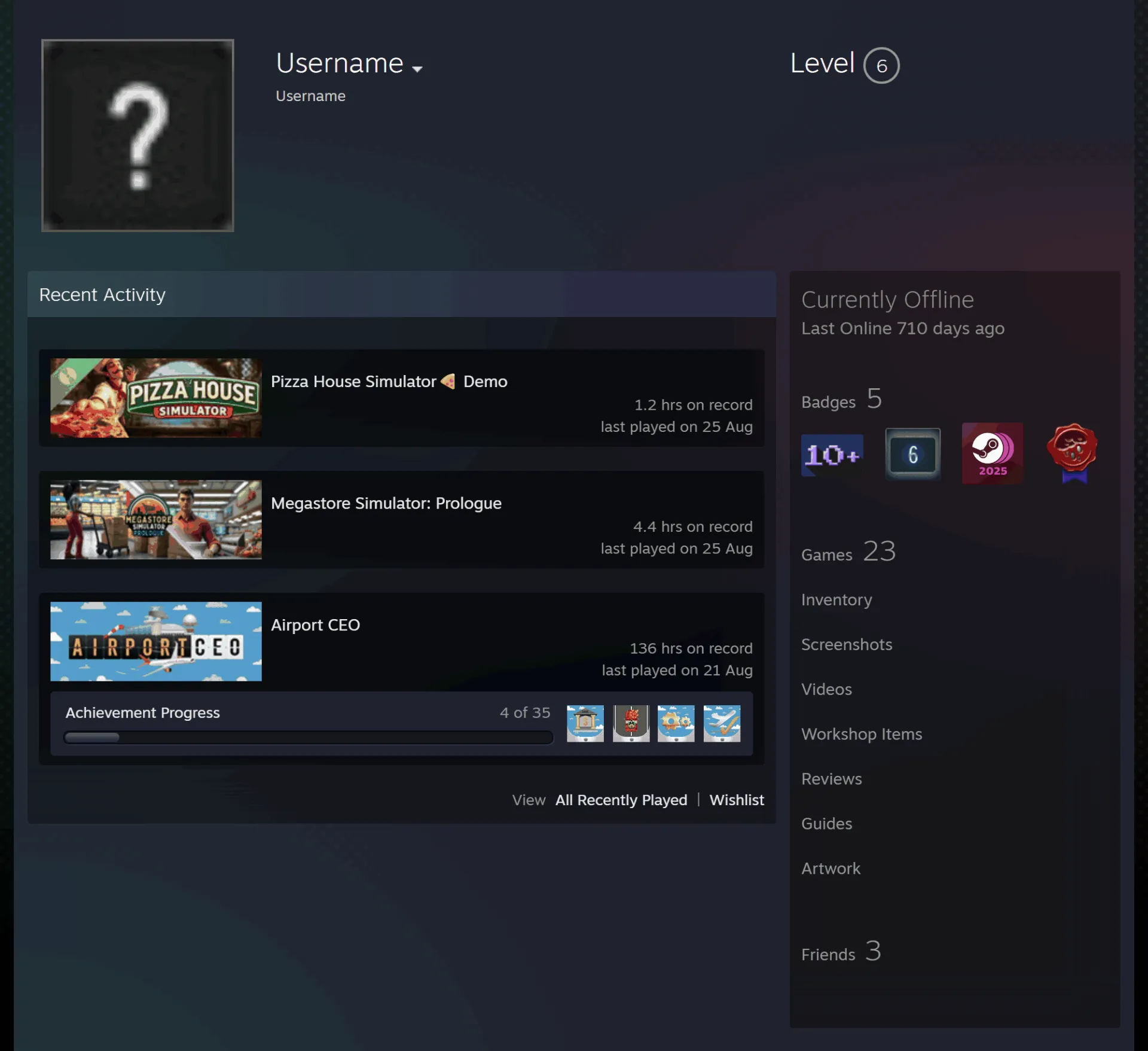Open Guides

pos(826,824)
